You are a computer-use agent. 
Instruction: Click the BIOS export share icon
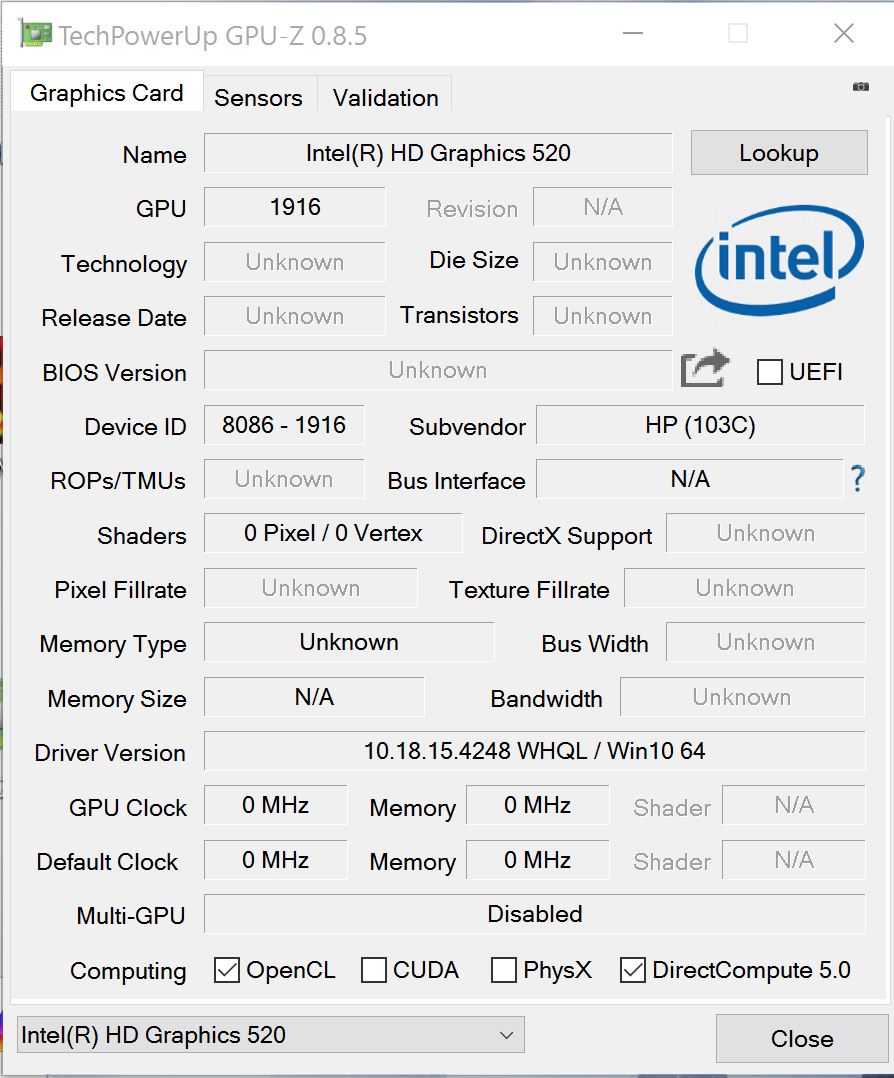click(705, 370)
